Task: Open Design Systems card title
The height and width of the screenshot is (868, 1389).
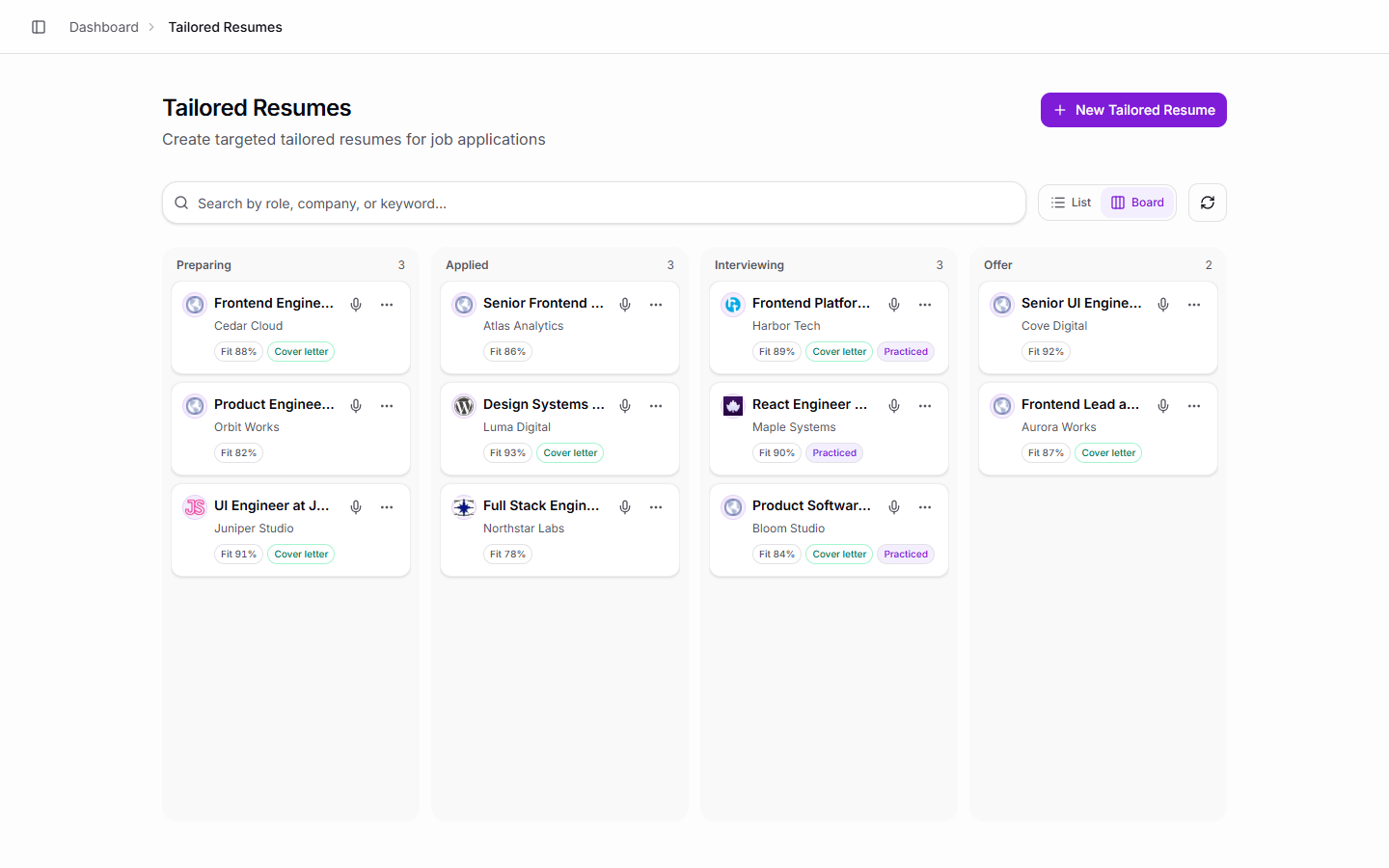Action: [544, 404]
